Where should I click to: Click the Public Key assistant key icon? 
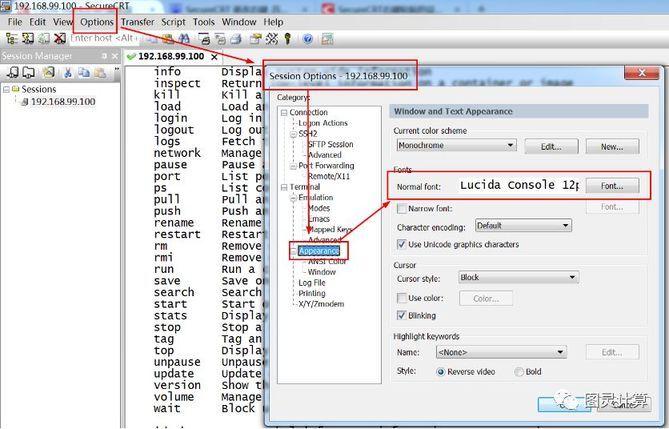[x=288, y=39]
